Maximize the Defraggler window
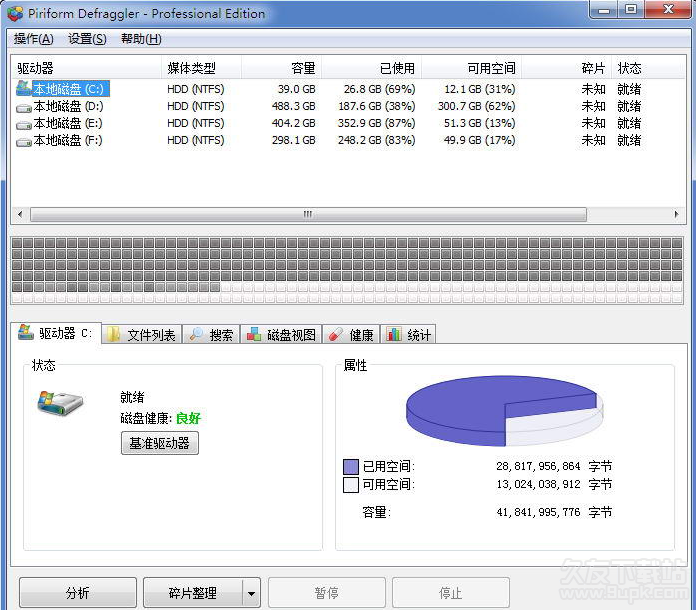Image resolution: width=696 pixels, height=610 pixels. click(x=631, y=9)
